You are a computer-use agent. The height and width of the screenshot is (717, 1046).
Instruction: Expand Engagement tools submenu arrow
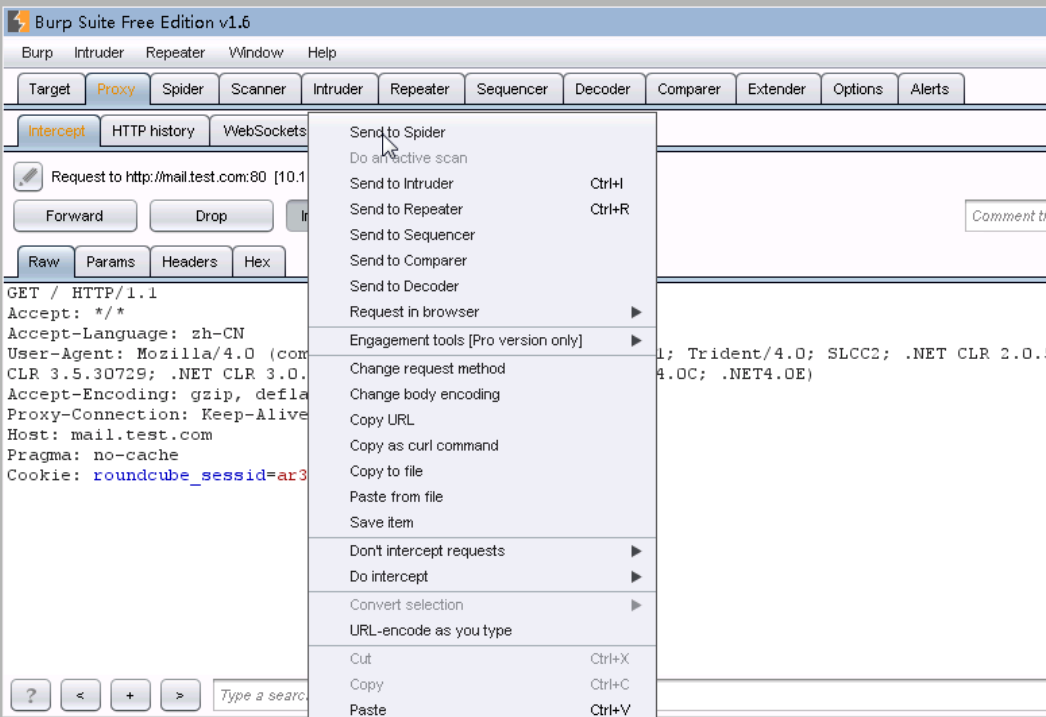coord(636,340)
